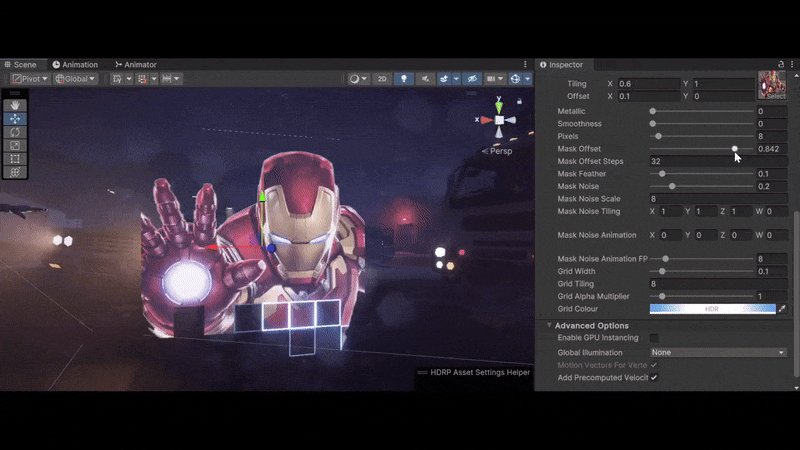
Task: Select the combined Transform tool
Action: pos(15,172)
